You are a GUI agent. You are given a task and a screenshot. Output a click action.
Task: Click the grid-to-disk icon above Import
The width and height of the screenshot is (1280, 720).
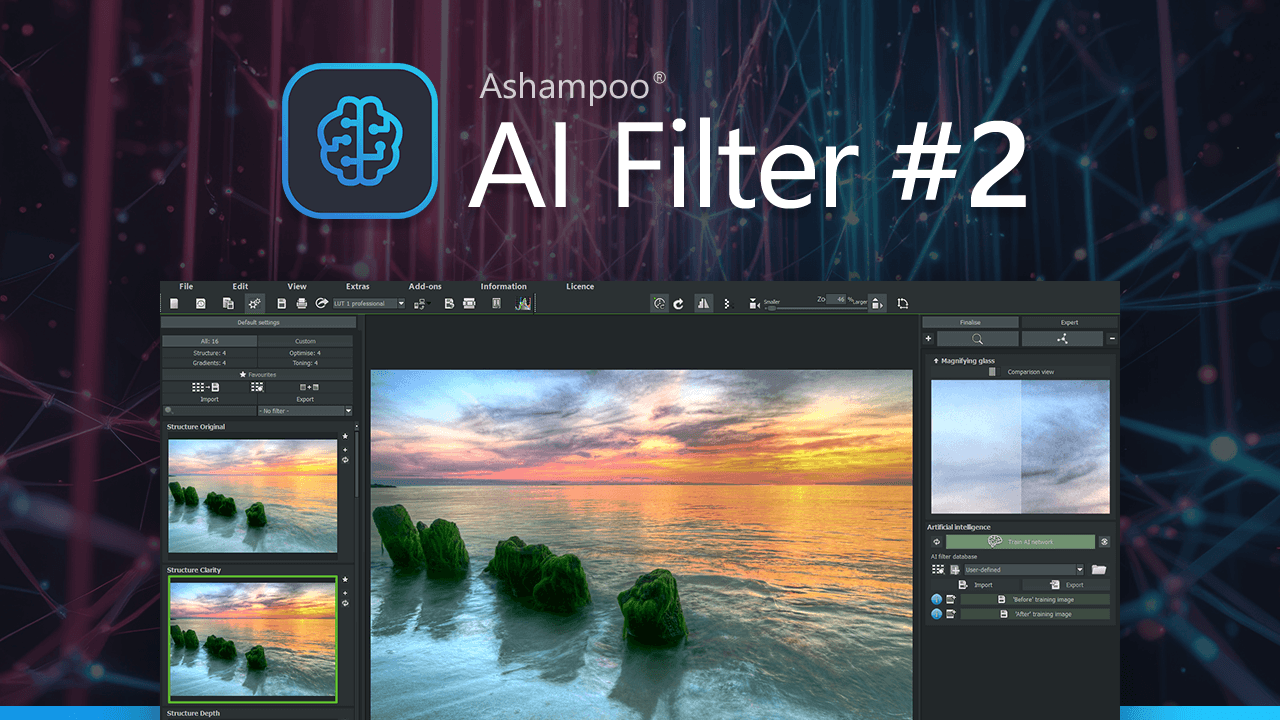(206, 387)
